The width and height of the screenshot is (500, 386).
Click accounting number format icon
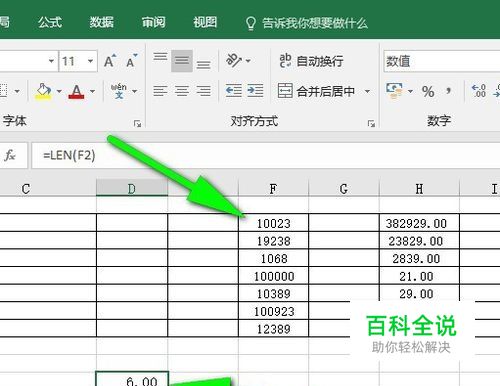click(394, 91)
